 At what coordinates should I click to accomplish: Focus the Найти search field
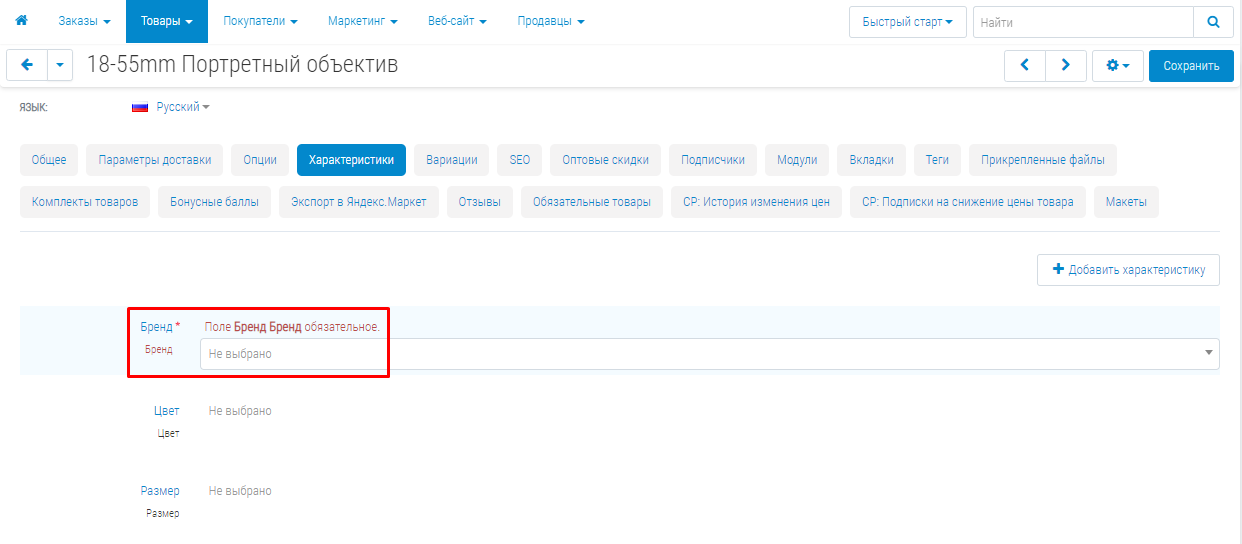pos(1082,22)
